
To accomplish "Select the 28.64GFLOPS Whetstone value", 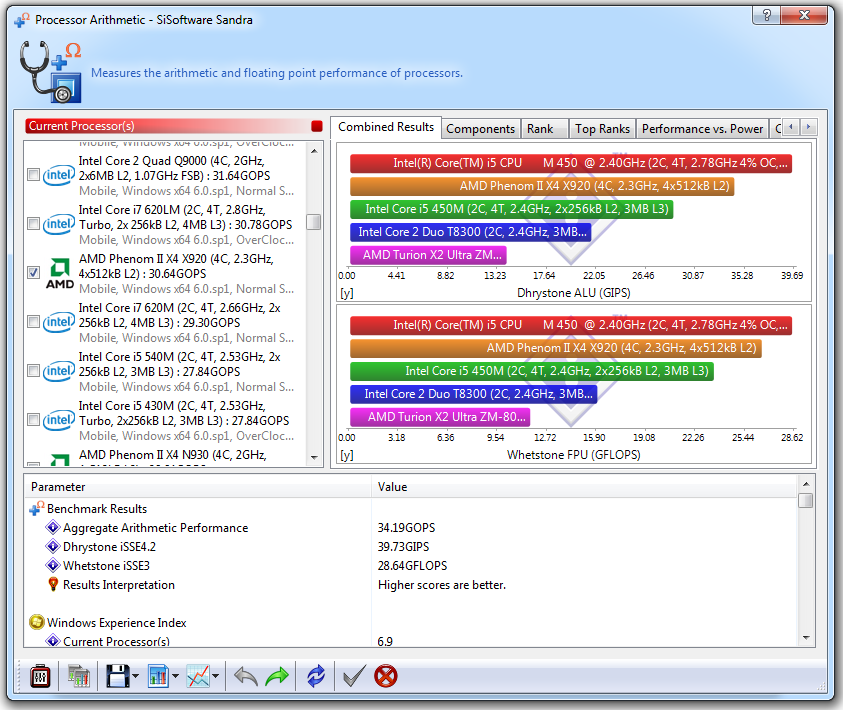I will tap(412, 565).
